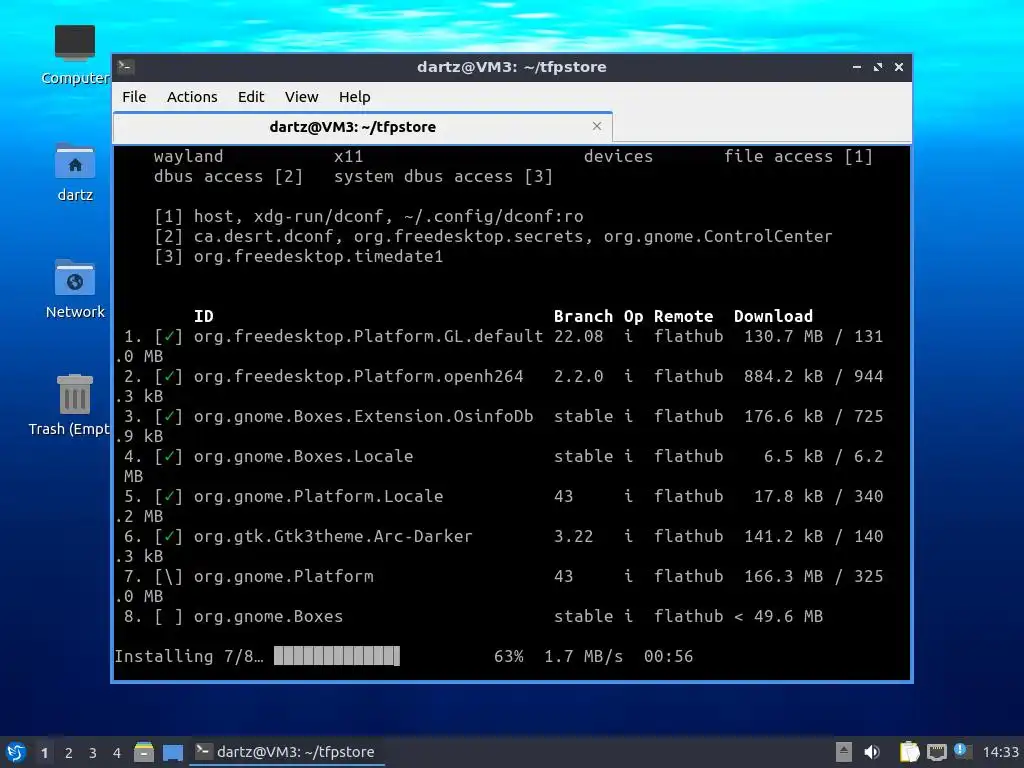Image resolution: width=1024 pixels, height=768 pixels.
Task: Click the checkmark for org.gtk.Gtk3theme.Arc-Darker
Action: pos(168,536)
